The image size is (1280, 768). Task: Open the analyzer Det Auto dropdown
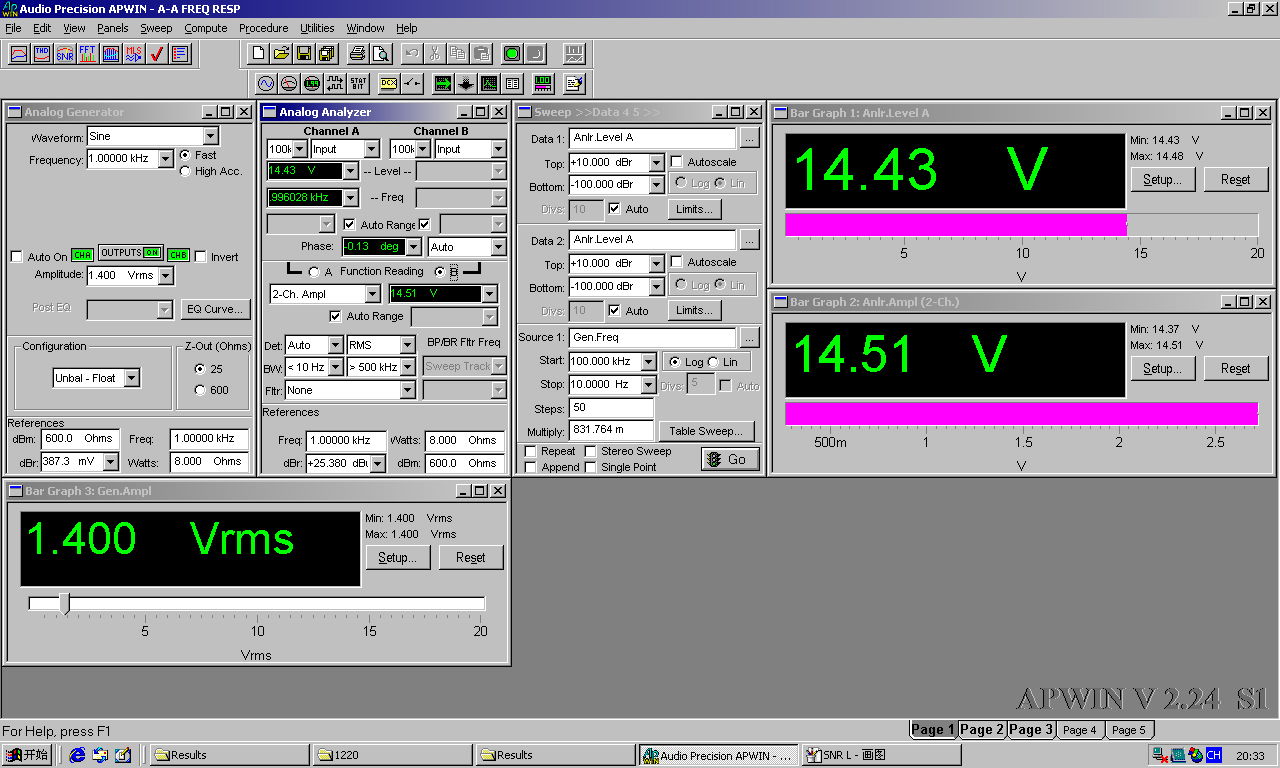(334, 345)
